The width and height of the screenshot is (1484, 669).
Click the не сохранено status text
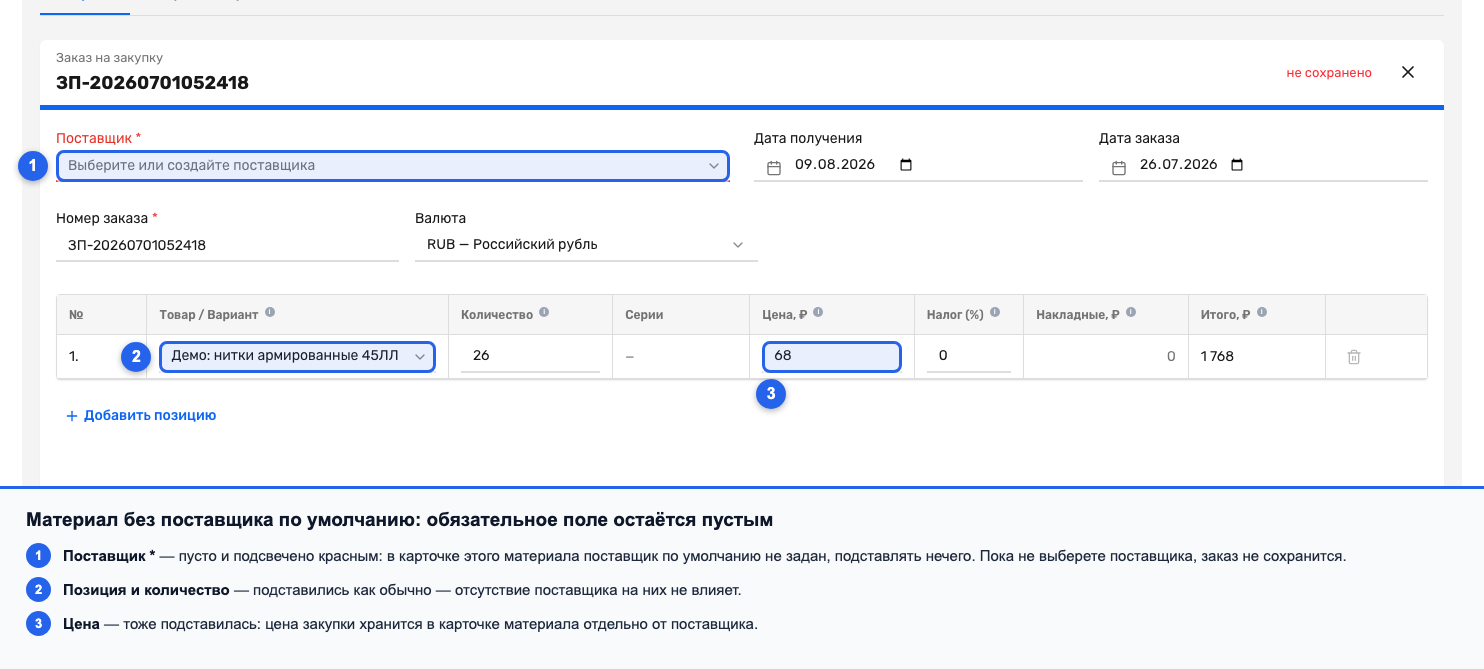click(1329, 73)
